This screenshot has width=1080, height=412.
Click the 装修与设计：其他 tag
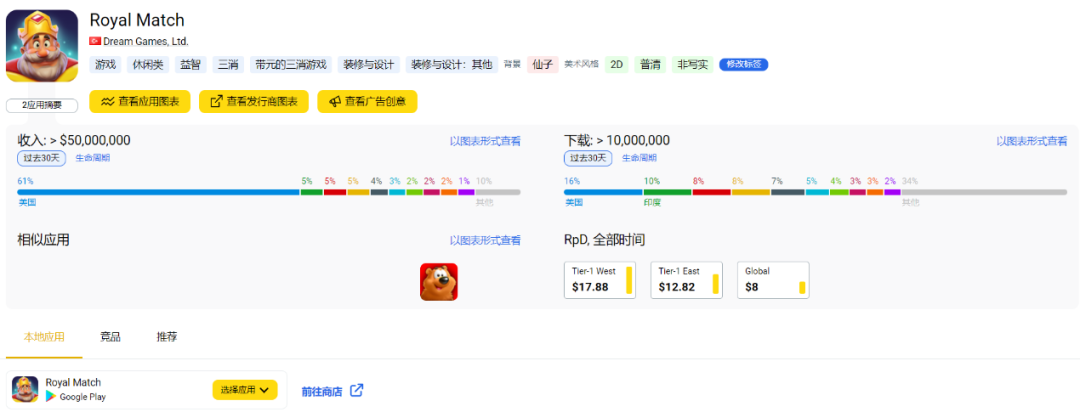(452, 65)
